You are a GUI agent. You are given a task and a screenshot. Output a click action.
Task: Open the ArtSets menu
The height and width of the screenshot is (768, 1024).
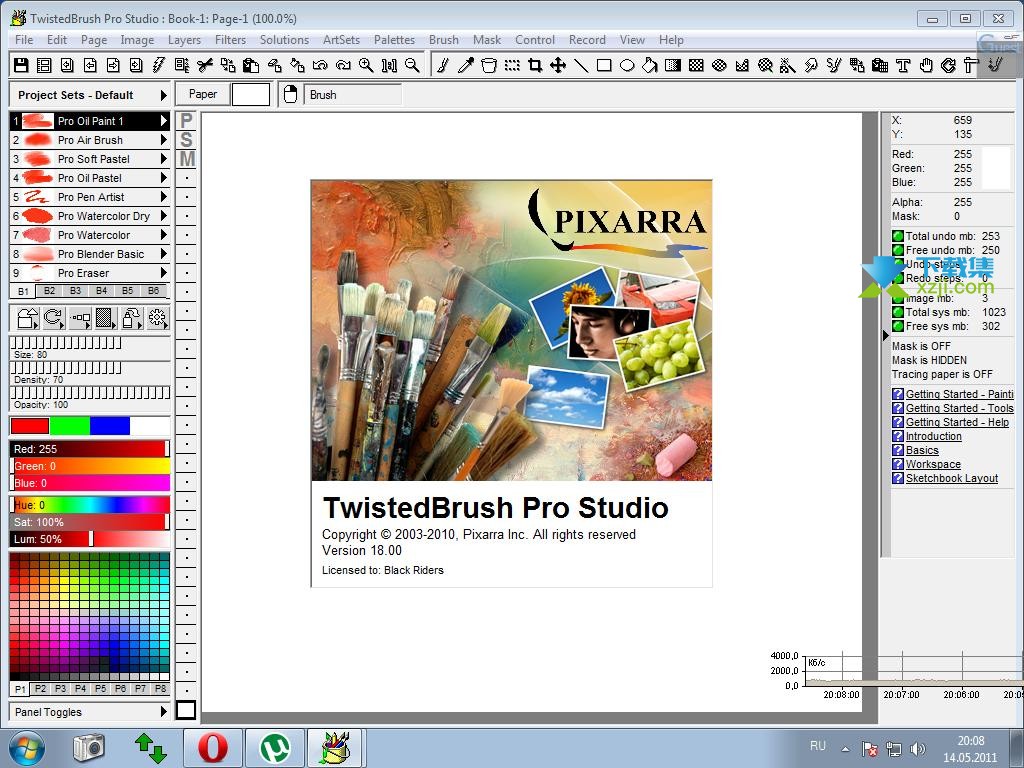(x=341, y=40)
